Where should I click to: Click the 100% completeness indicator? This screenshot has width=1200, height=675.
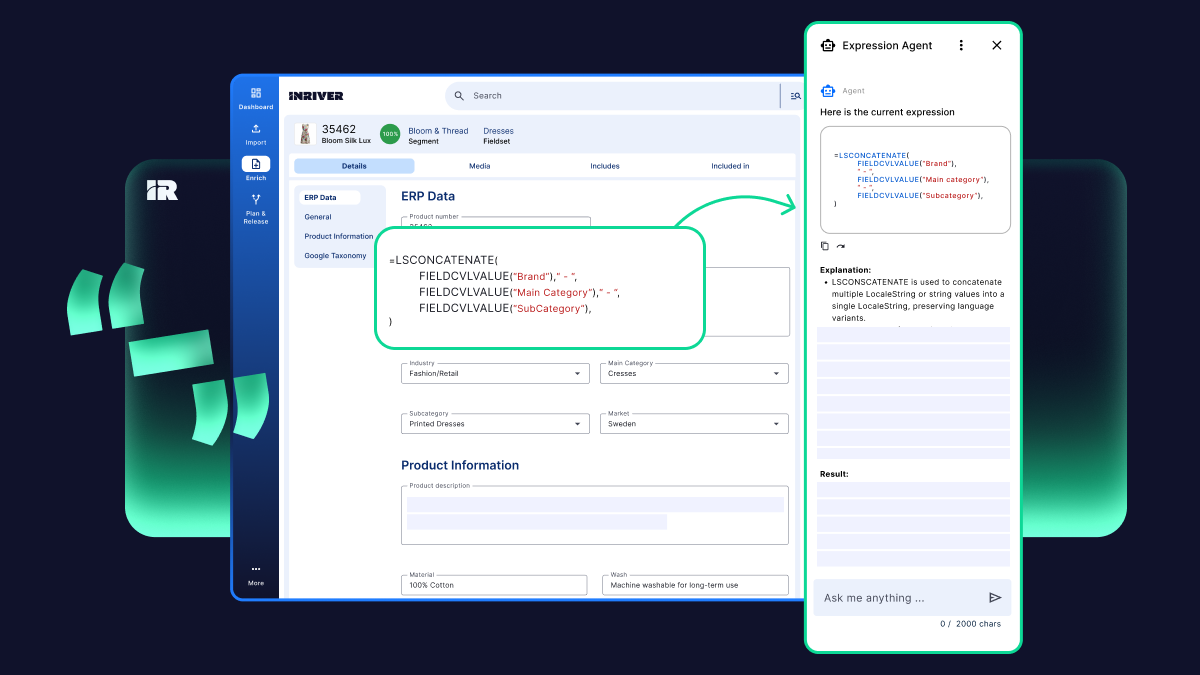[x=390, y=134]
